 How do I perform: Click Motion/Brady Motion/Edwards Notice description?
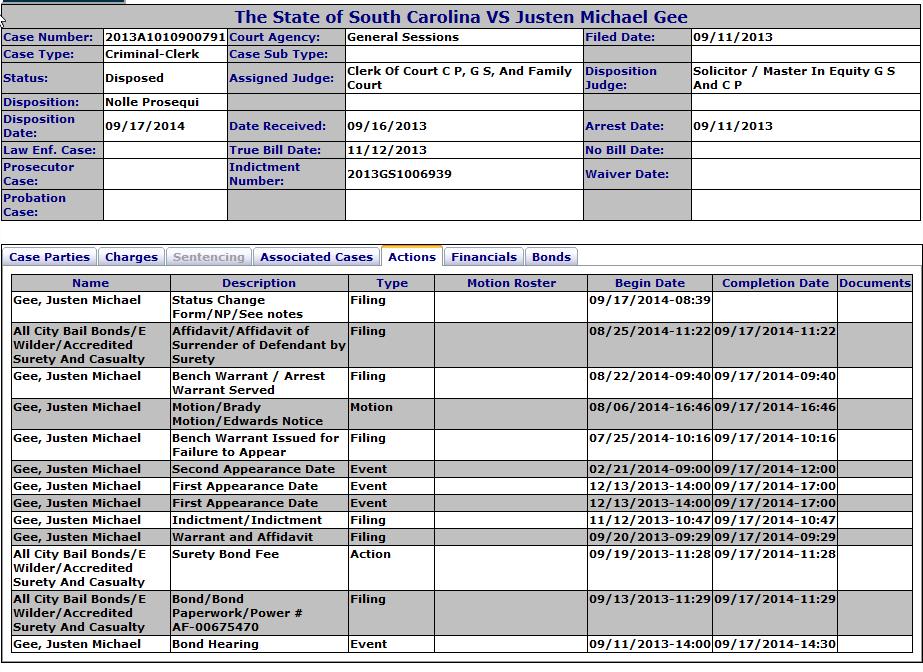pyautogui.click(x=247, y=414)
